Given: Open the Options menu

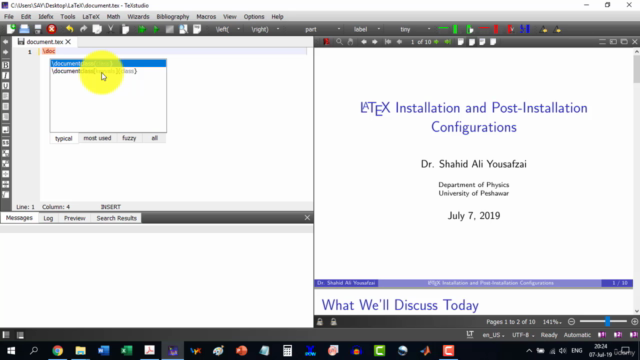Looking at the screenshot, I should [x=254, y=17].
